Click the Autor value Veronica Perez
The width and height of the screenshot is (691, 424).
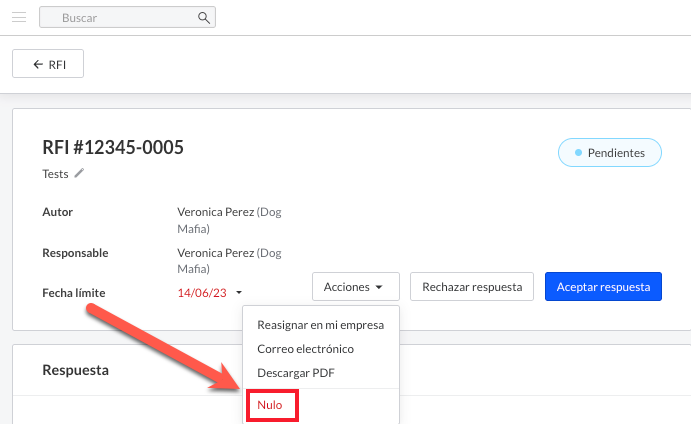coord(216,212)
